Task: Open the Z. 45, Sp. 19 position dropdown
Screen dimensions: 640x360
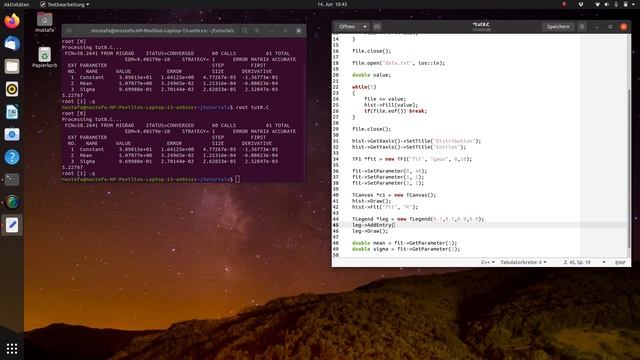Action: pos(584,262)
